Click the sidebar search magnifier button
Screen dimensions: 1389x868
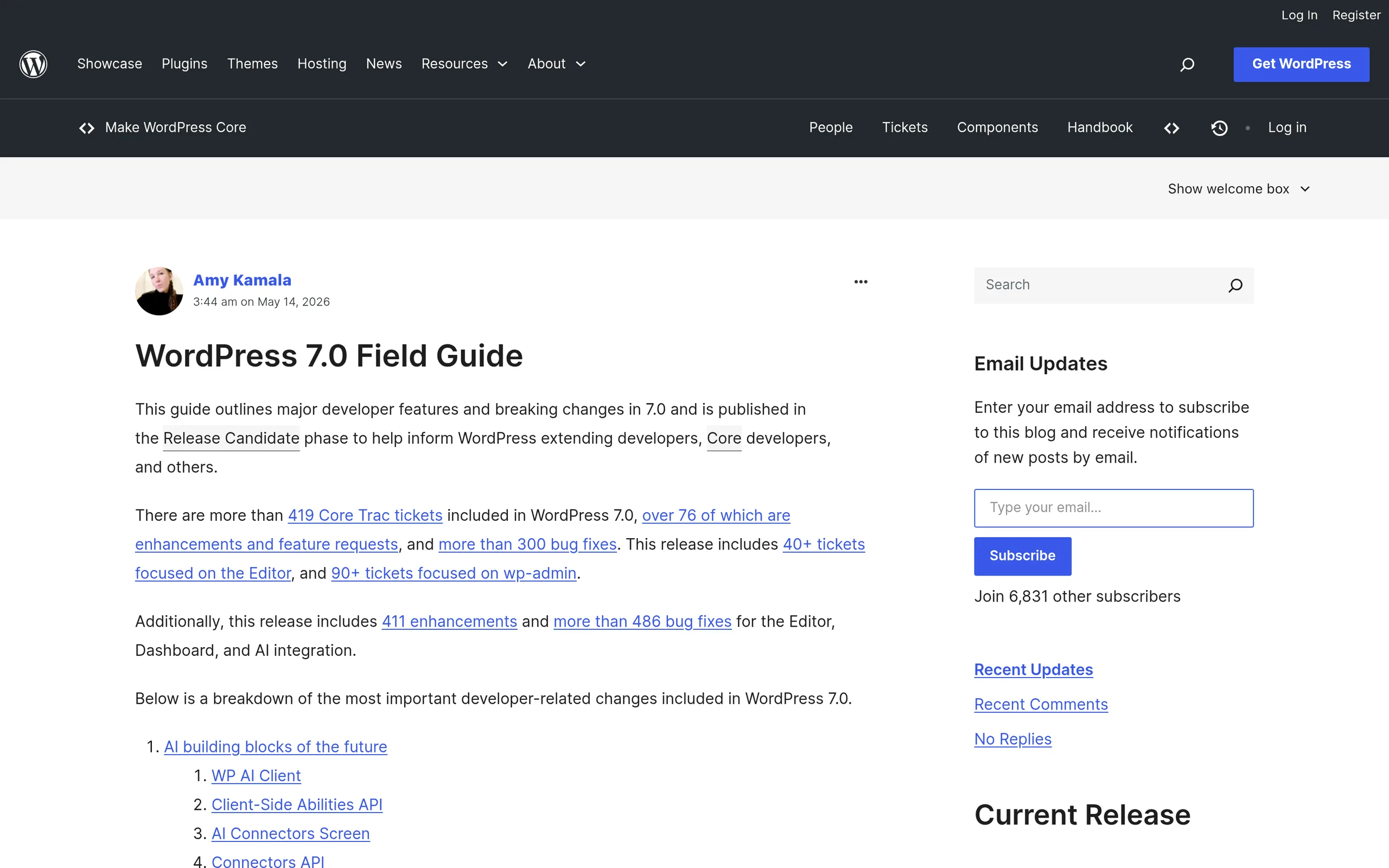1235,285
